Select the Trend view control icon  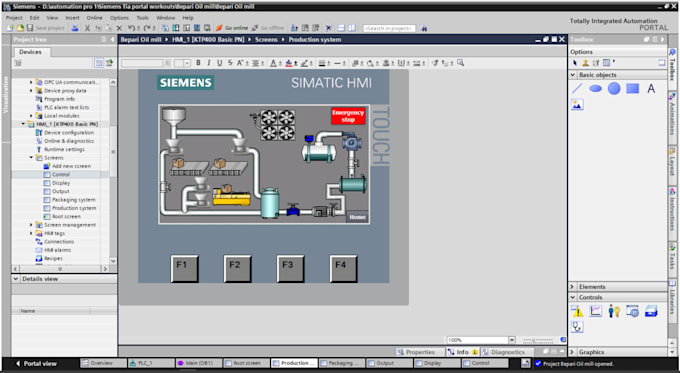(x=595, y=311)
